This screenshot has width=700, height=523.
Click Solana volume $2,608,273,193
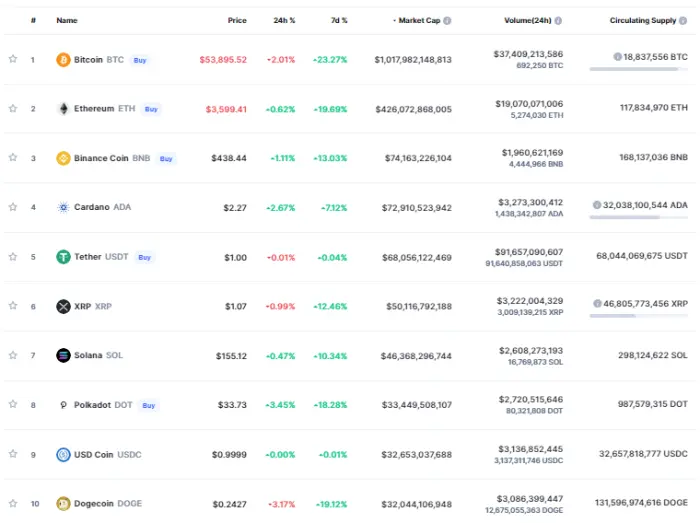pyautogui.click(x=531, y=351)
